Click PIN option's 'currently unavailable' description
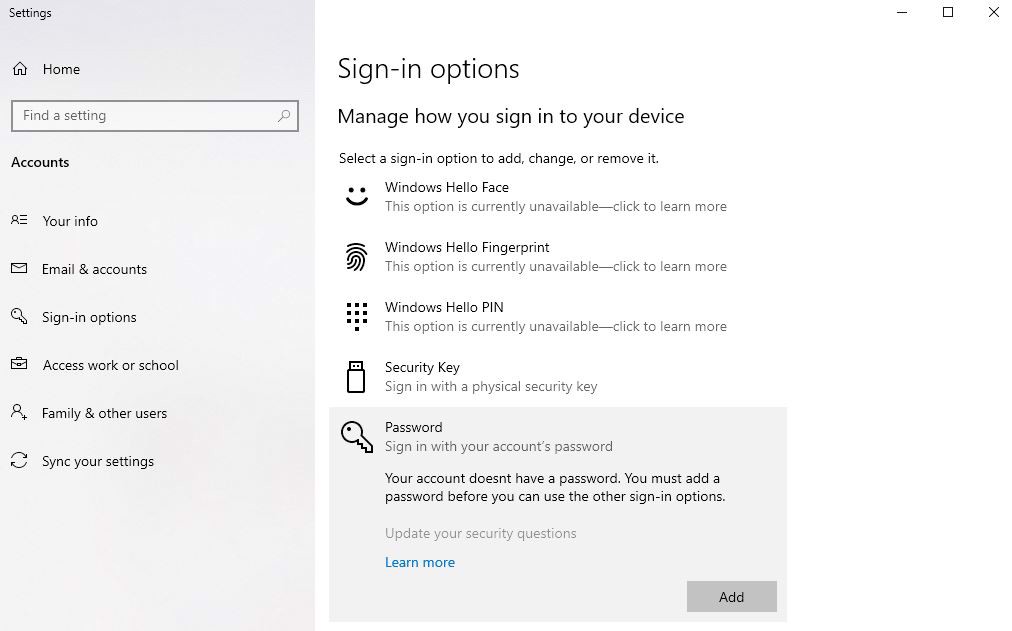This screenshot has height=631, width=1012. pos(556,326)
